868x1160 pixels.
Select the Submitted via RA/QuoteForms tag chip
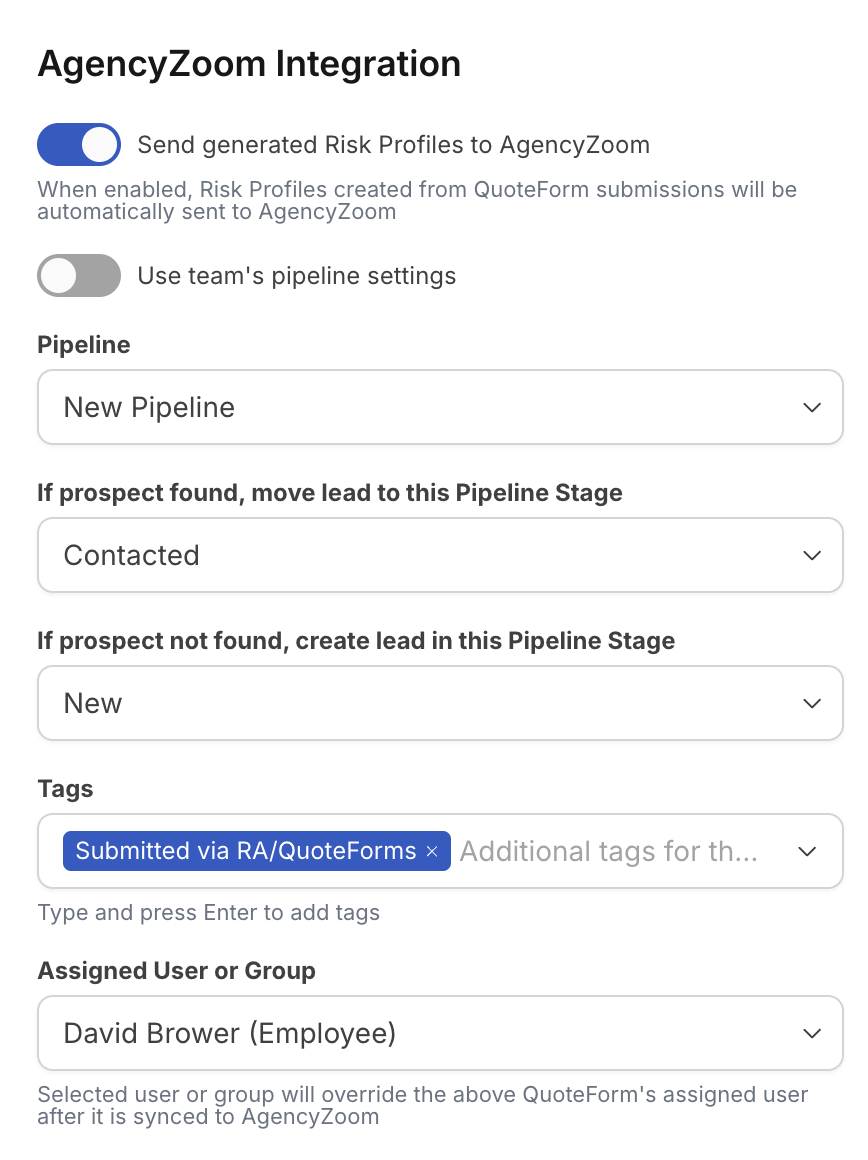pyautogui.click(x=245, y=851)
